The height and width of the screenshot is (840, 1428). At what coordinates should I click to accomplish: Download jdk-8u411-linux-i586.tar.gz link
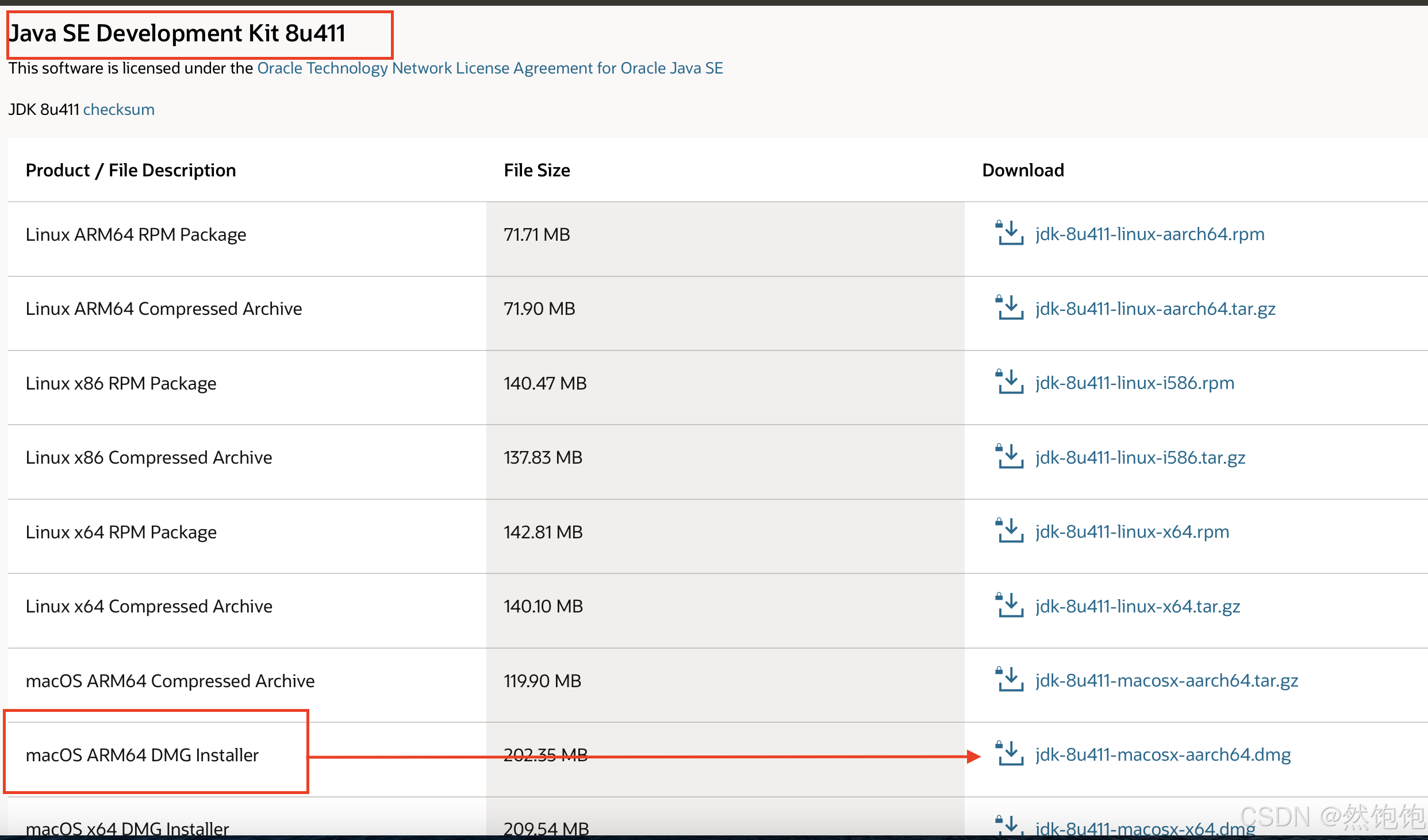coord(1140,457)
